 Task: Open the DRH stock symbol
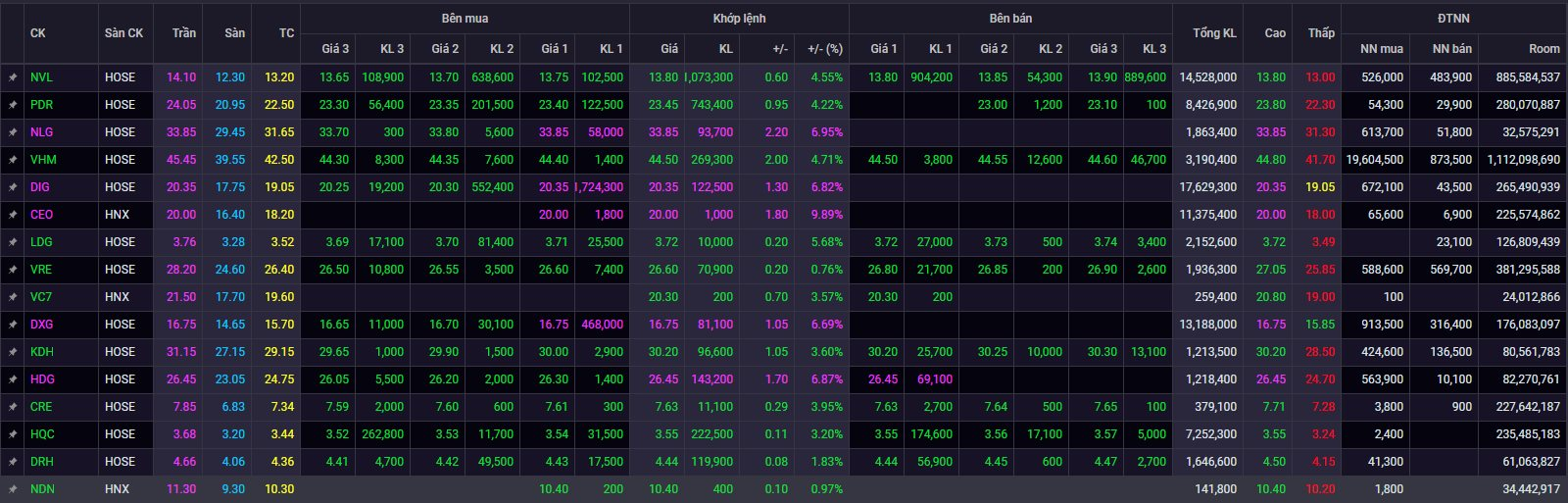(x=41, y=462)
